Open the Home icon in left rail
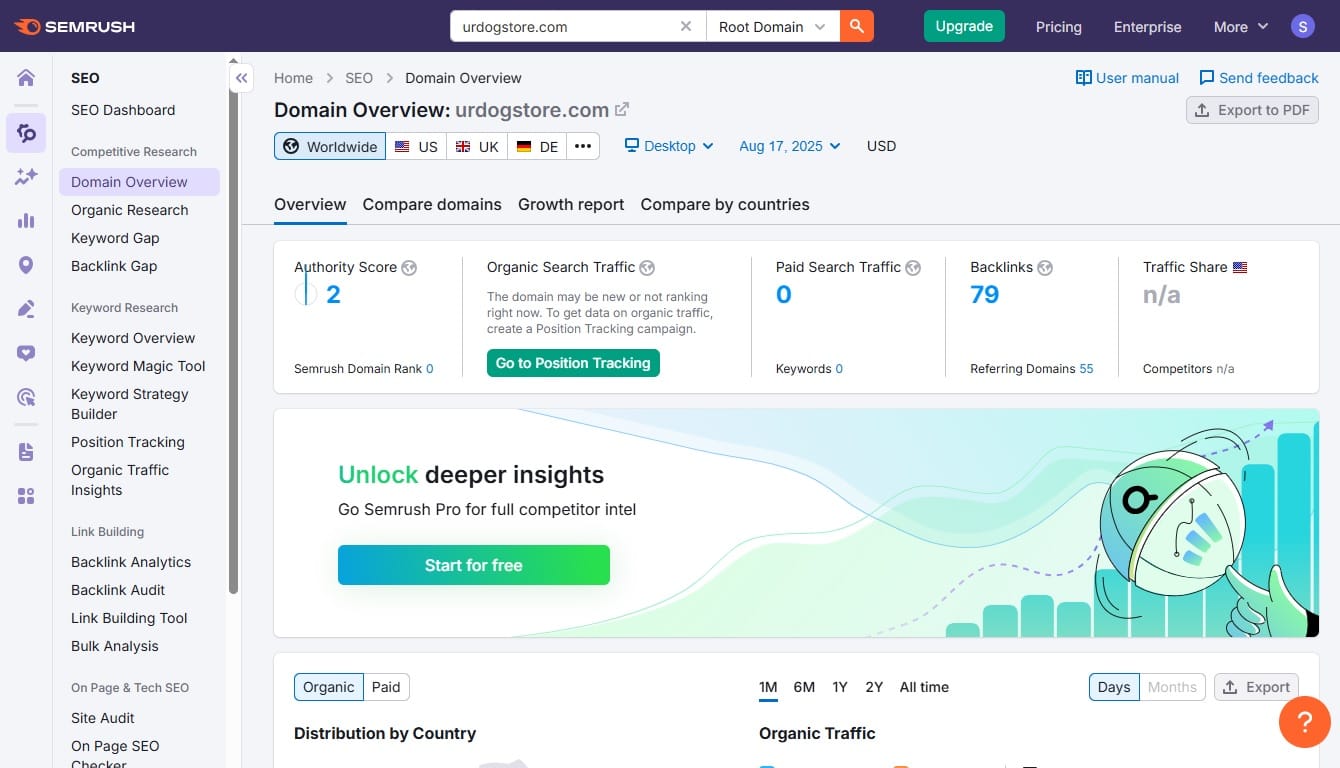 click(26, 78)
